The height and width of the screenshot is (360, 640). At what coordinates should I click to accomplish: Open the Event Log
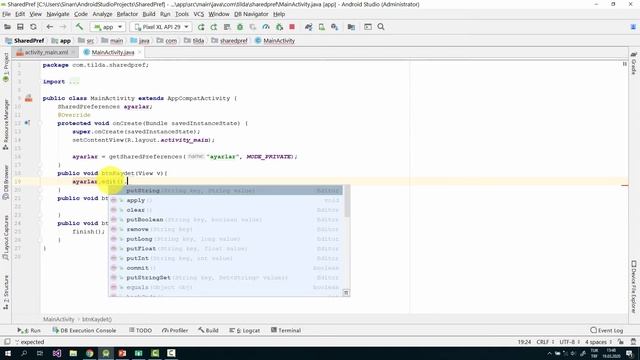pos(607,330)
